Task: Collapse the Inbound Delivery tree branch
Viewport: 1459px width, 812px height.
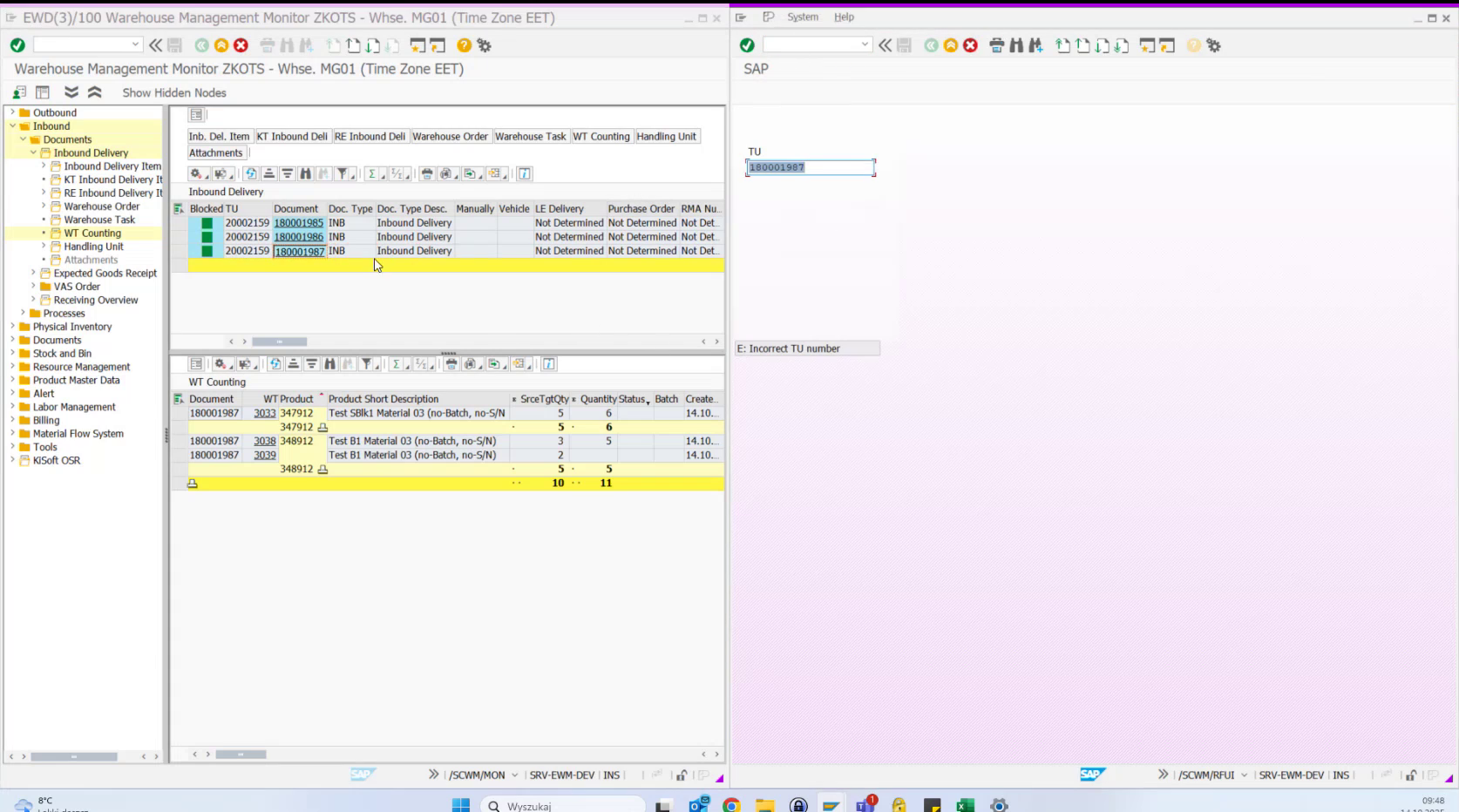Action: click(33, 152)
